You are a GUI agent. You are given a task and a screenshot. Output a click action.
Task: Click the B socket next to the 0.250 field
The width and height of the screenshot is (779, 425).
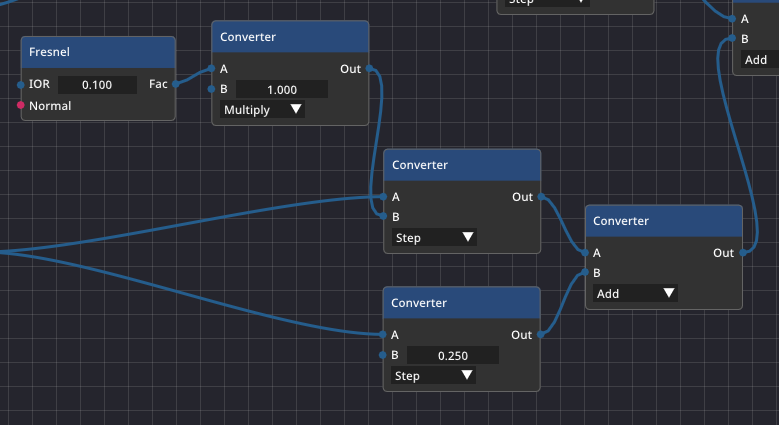coord(382,355)
